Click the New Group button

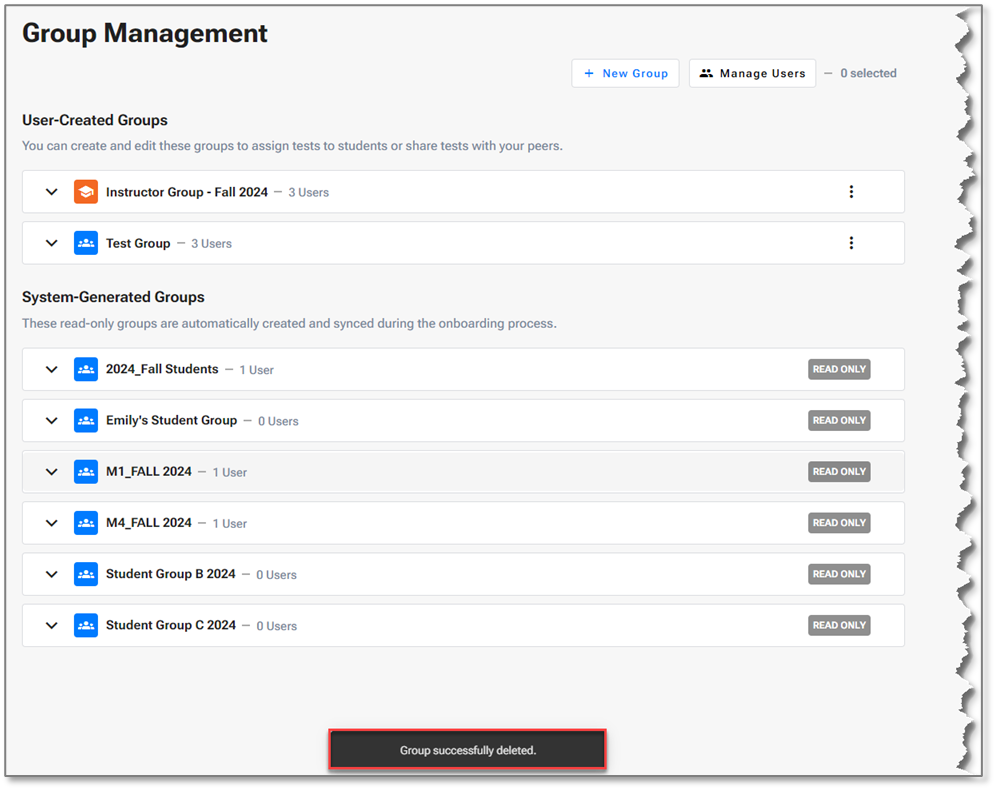coord(626,73)
